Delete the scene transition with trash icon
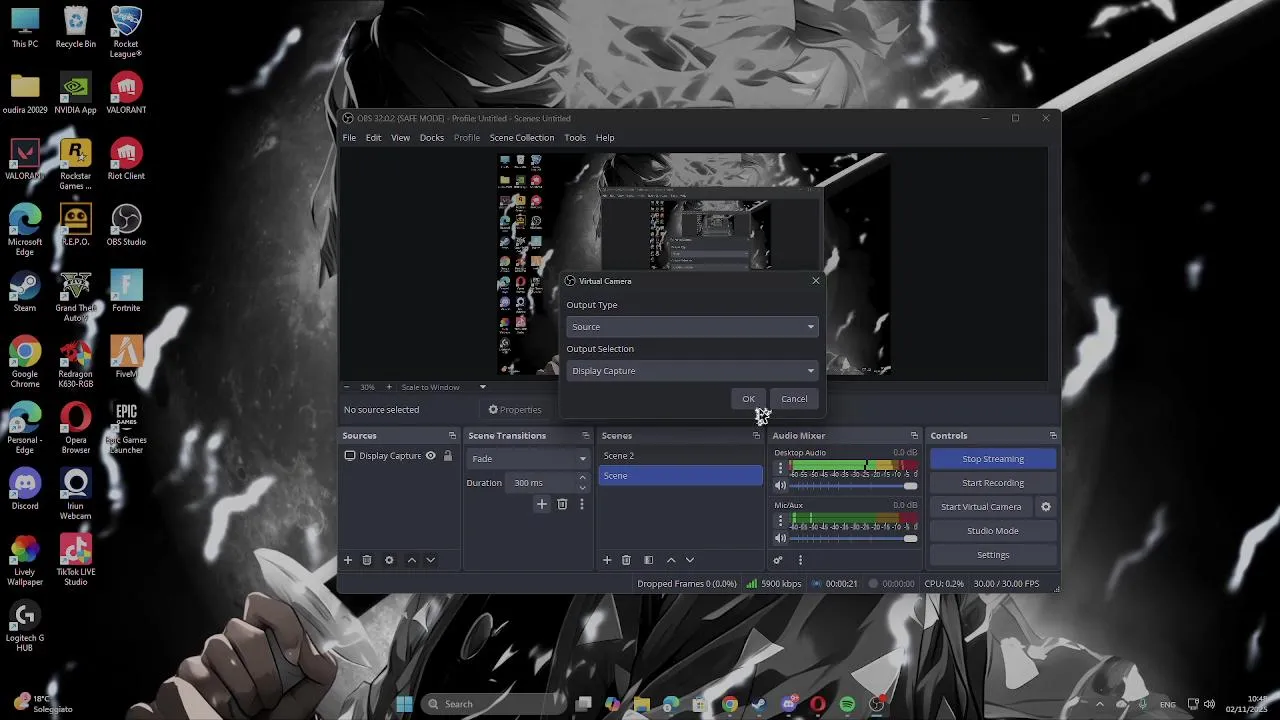 [562, 504]
